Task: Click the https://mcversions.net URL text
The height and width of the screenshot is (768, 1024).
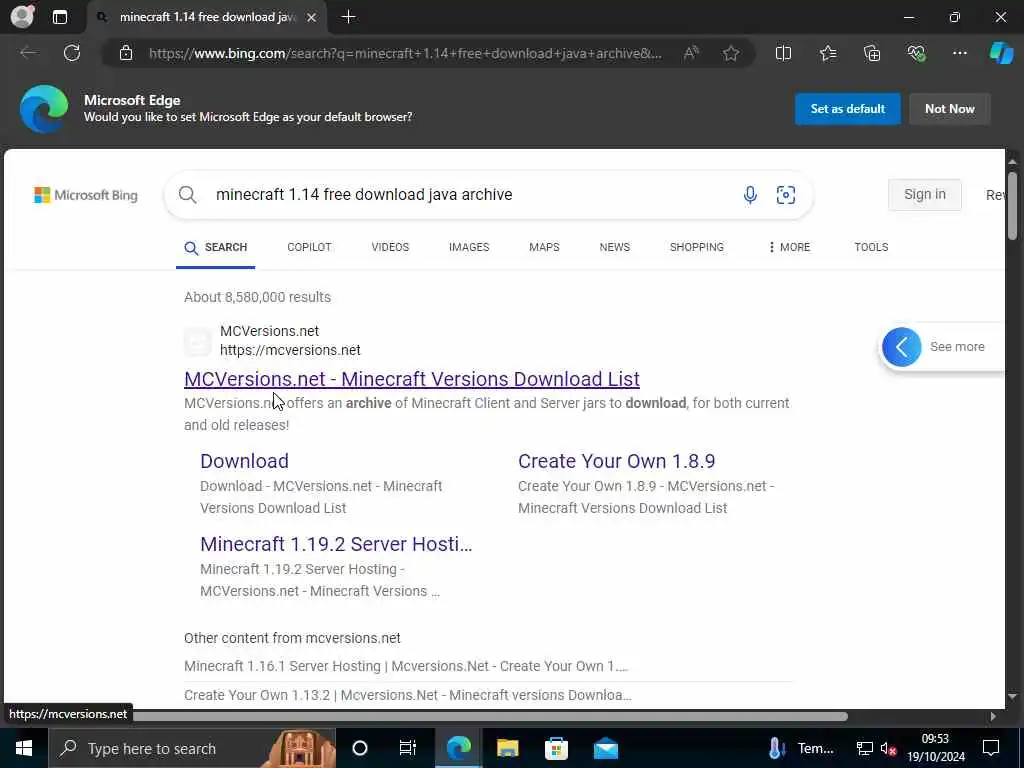Action: [x=290, y=350]
